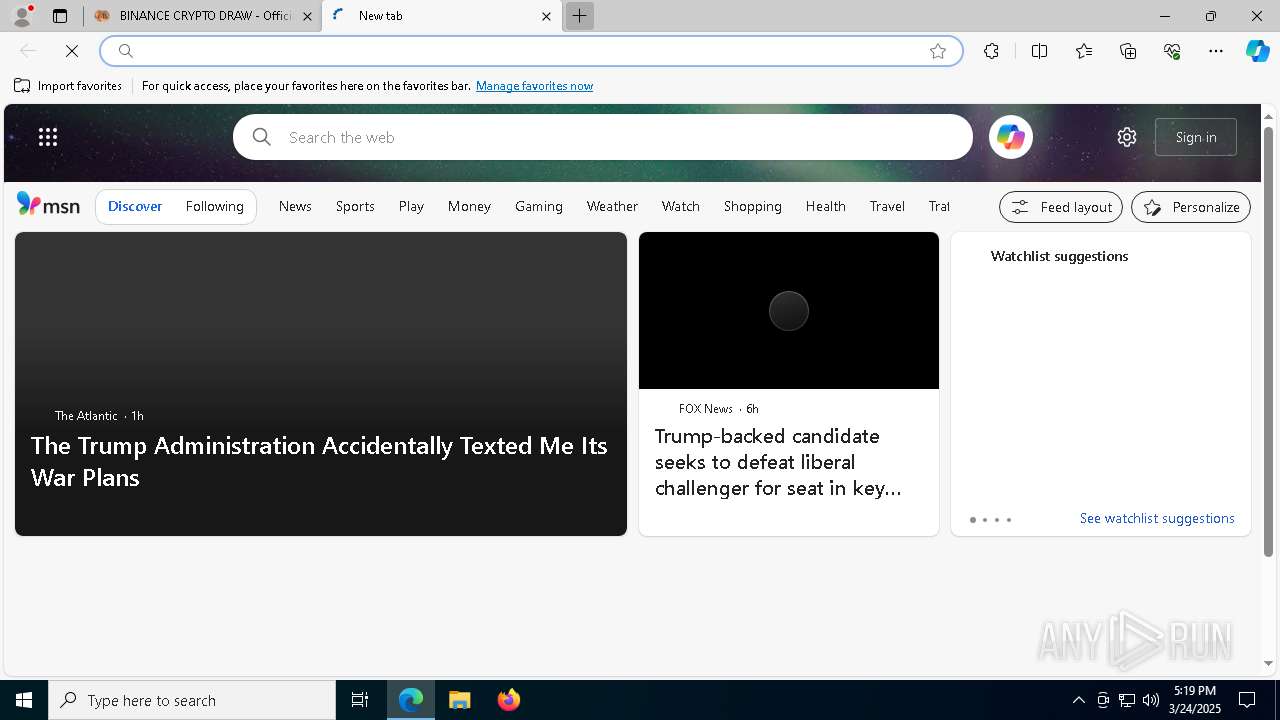Stop loading the page
Viewport: 1280px width, 720px height.
point(72,51)
